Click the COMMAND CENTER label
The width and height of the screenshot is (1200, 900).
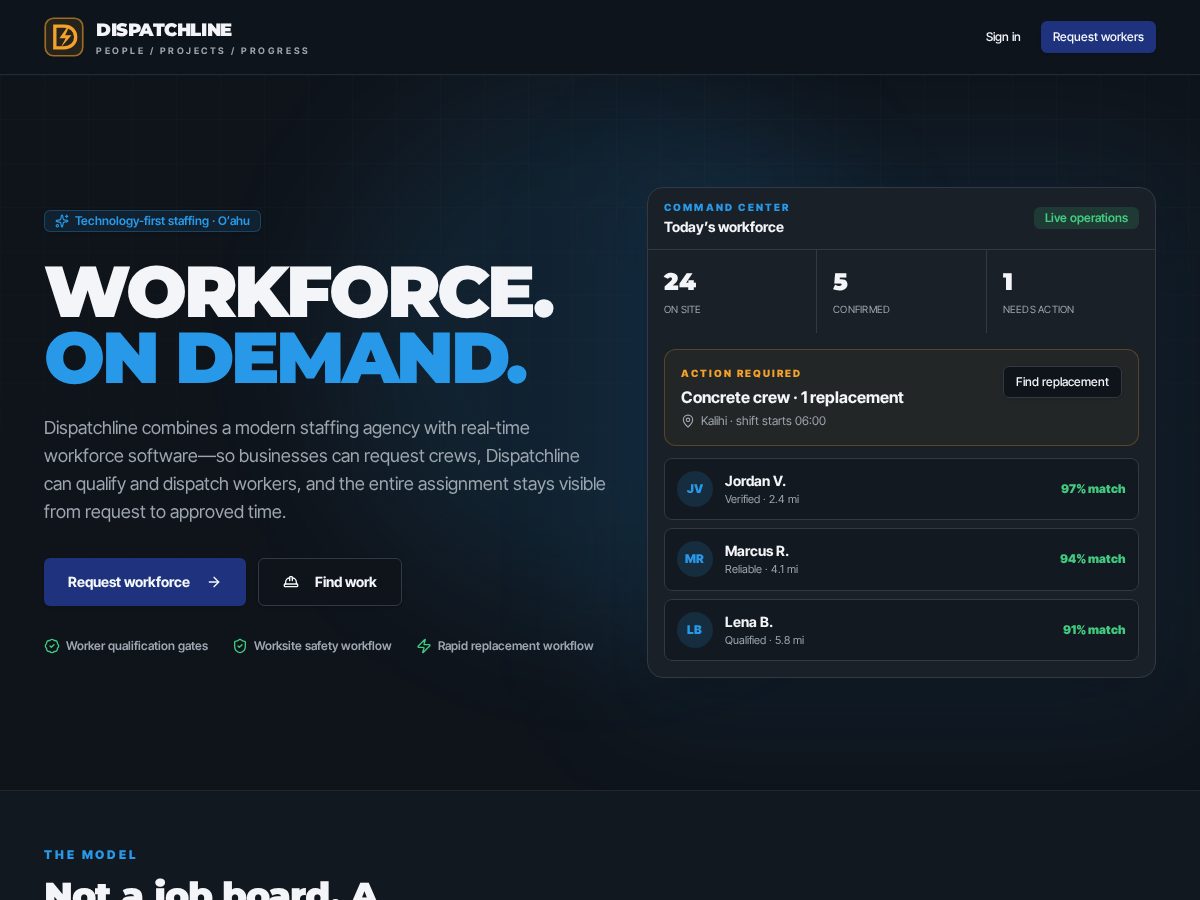pos(727,207)
